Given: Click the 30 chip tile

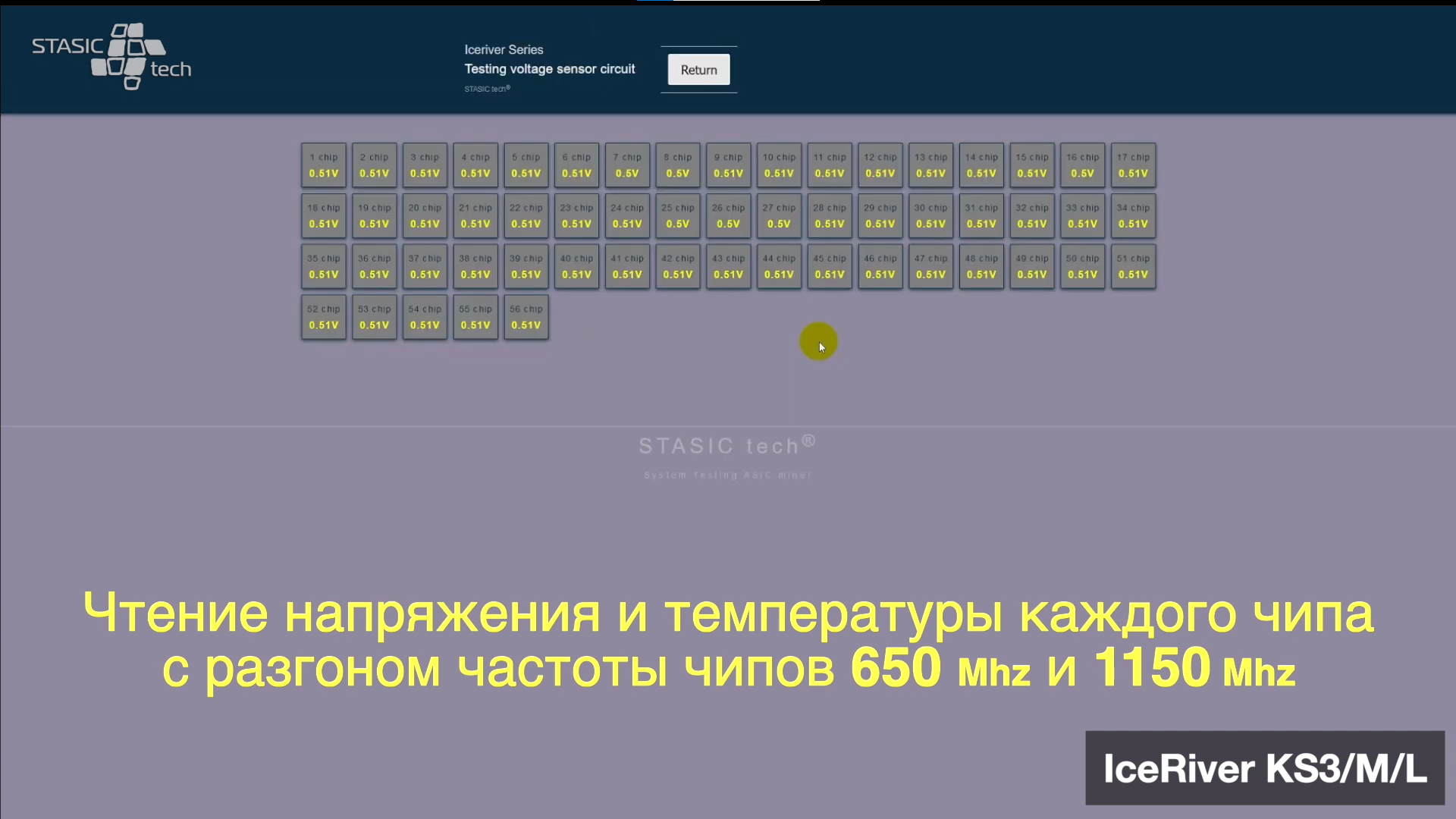Looking at the screenshot, I should 931,216.
